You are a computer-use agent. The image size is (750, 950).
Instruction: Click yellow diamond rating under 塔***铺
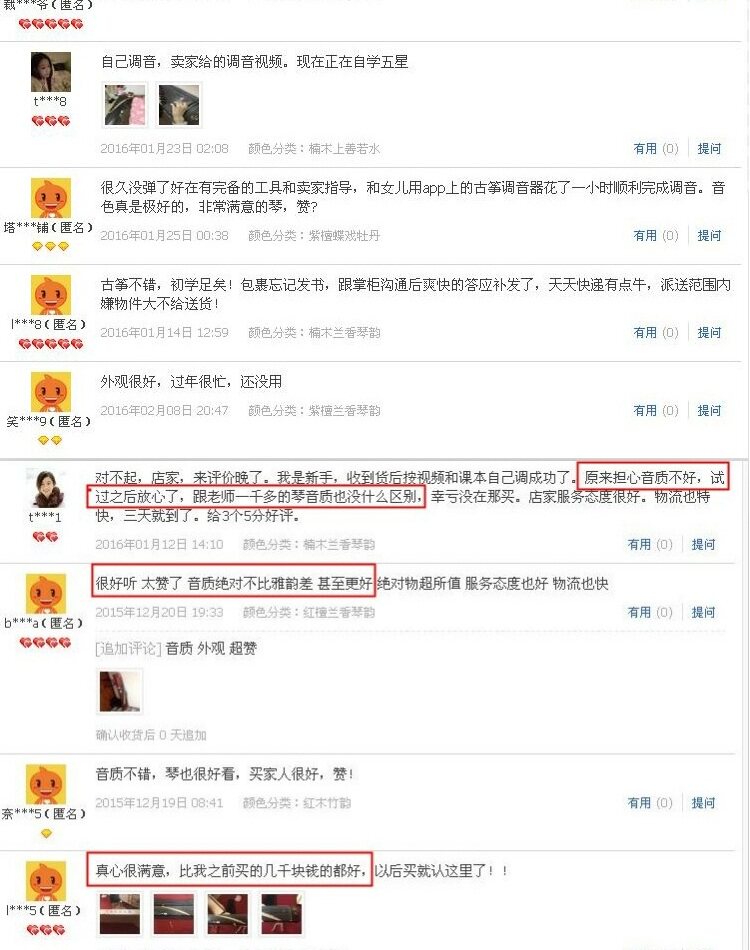click(51, 247)
